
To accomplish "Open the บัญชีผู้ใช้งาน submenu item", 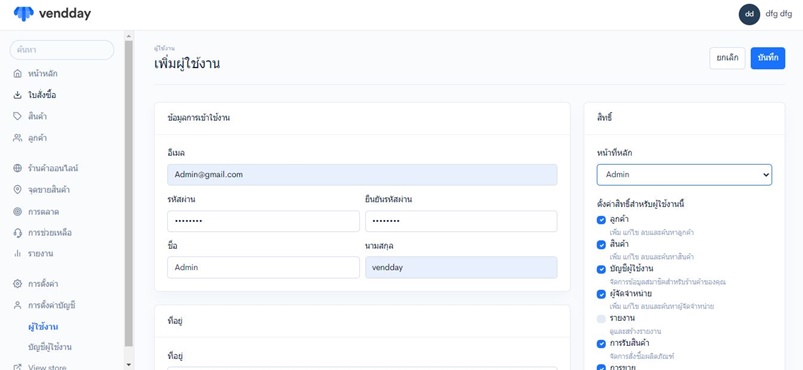I will click(x=50, y=347).
